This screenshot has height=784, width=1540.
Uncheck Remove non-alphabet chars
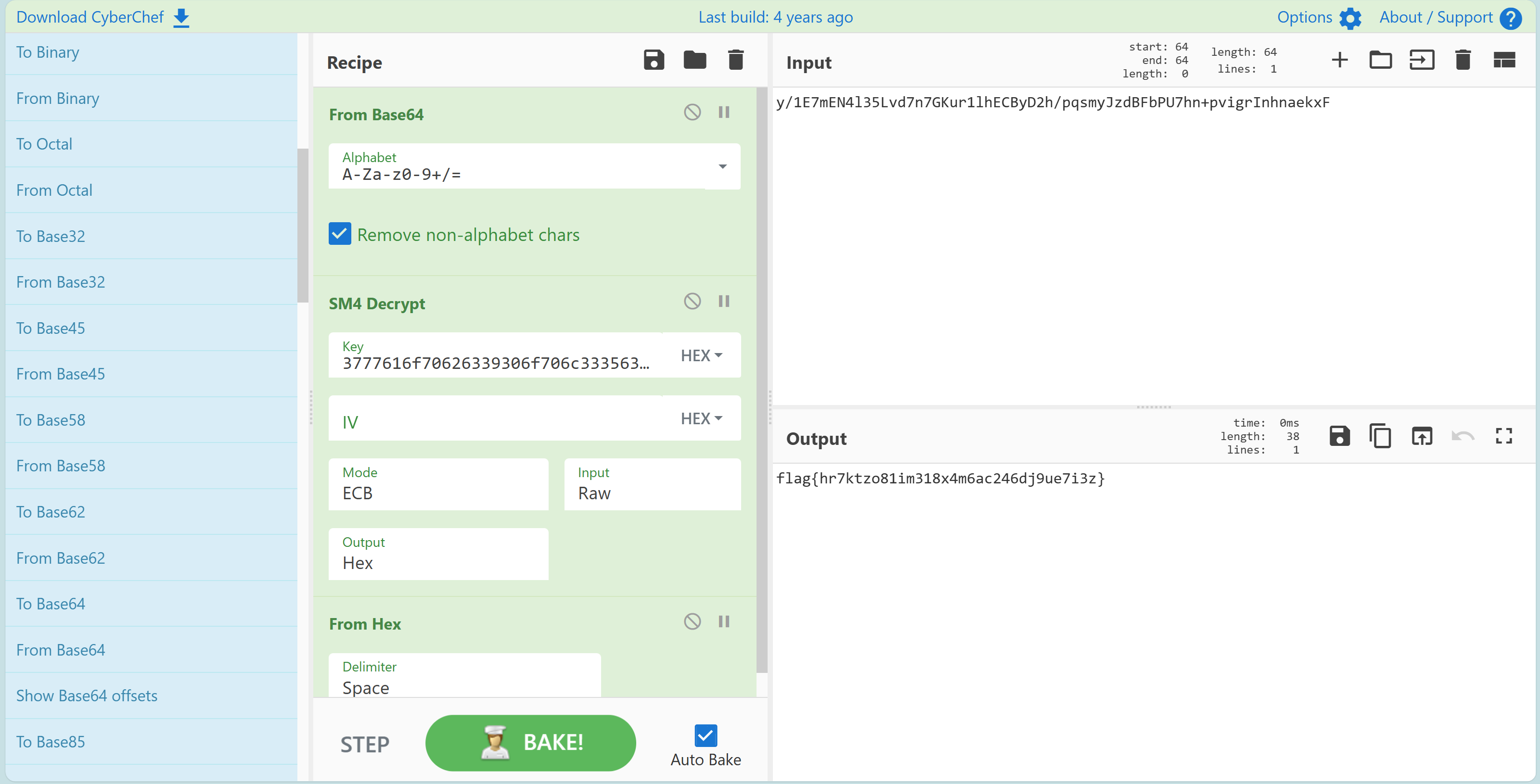340,234
